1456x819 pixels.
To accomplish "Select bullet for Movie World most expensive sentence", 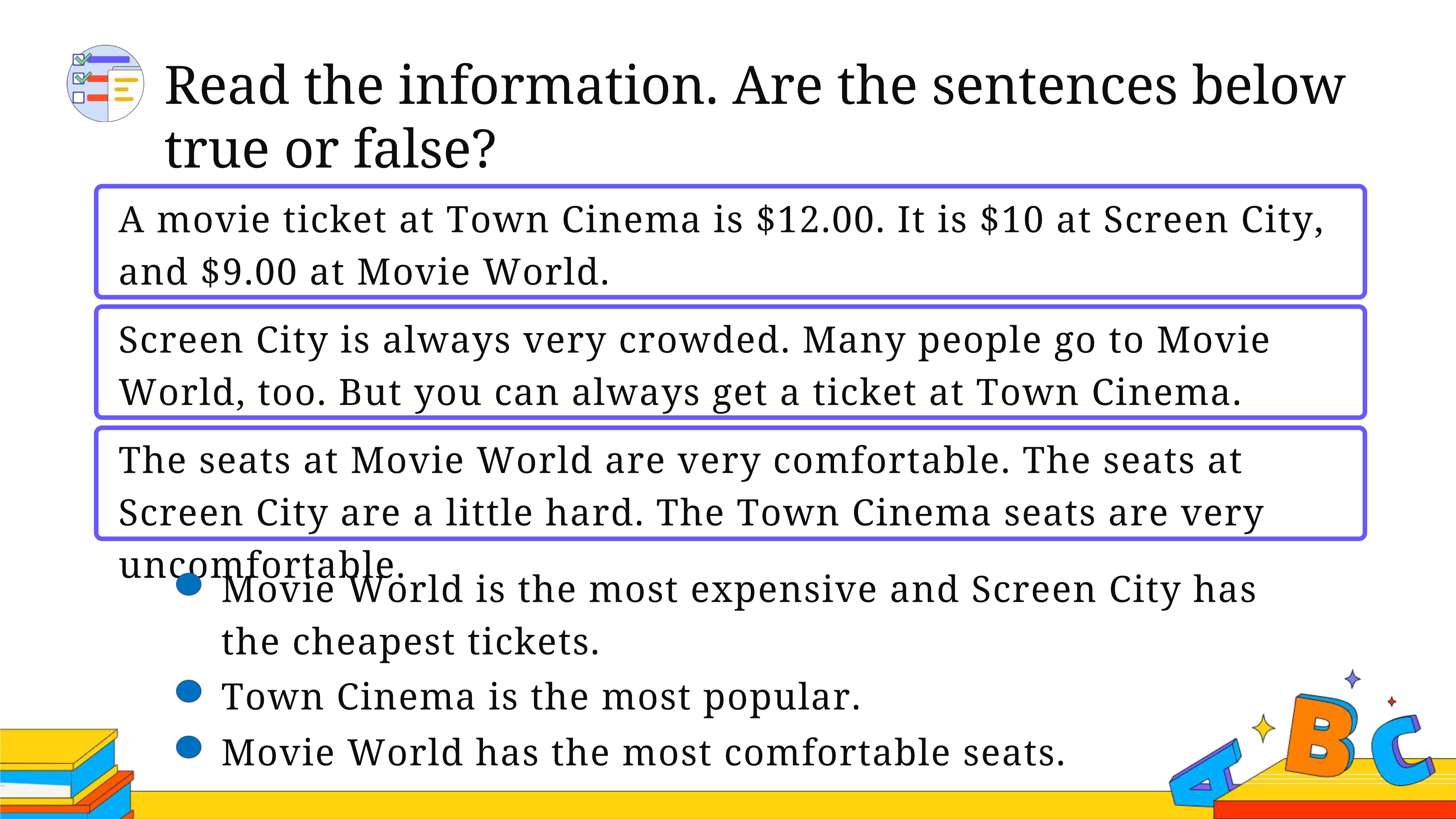I will [x=189, y=585].
